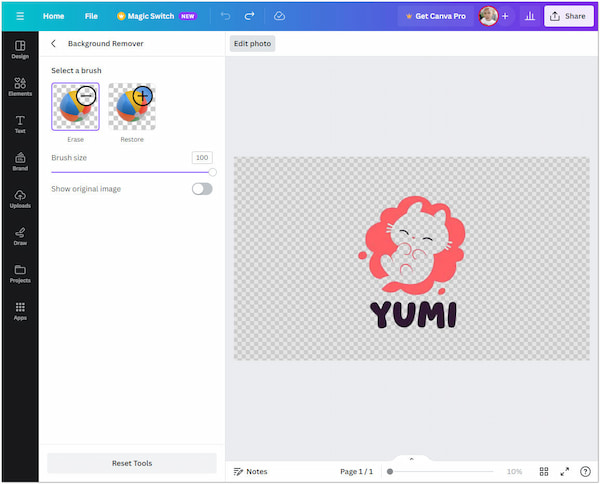
Task: Expand the page thumbnails chevron
Action: (411, 458)
